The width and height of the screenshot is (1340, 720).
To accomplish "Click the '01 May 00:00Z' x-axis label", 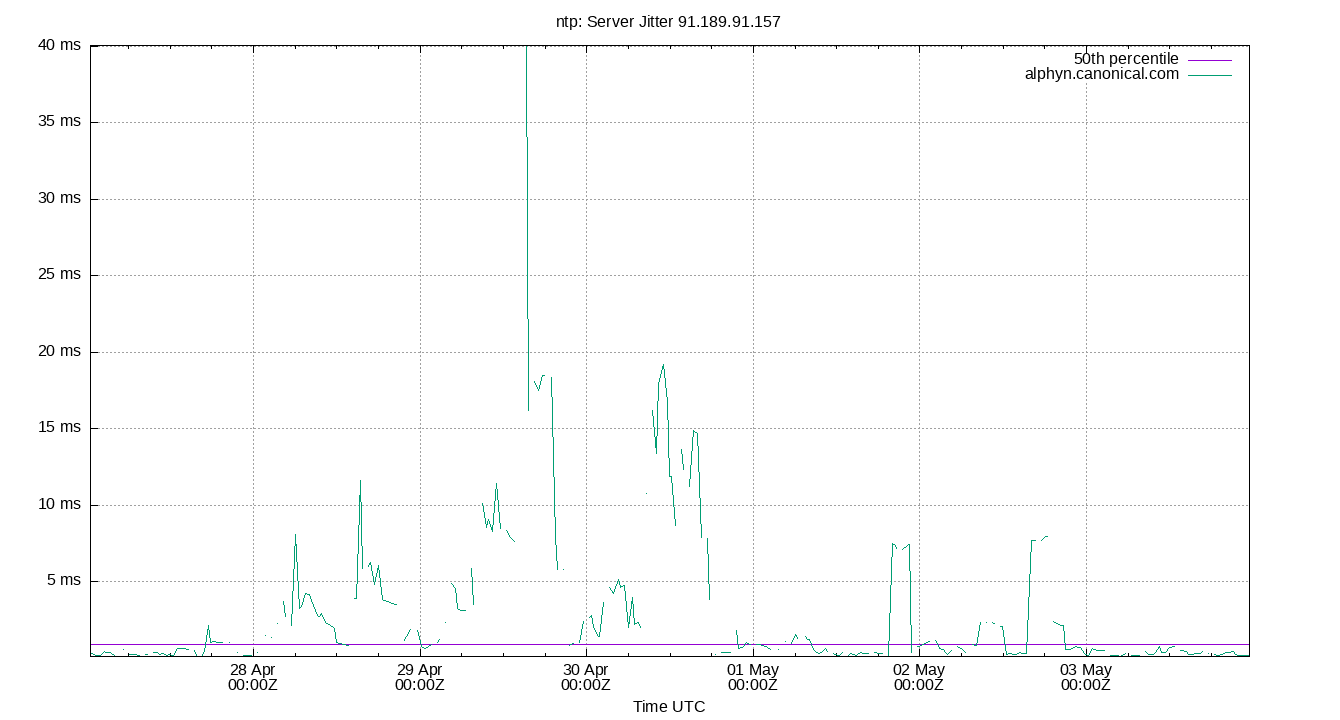I will [x=753, y=677].
